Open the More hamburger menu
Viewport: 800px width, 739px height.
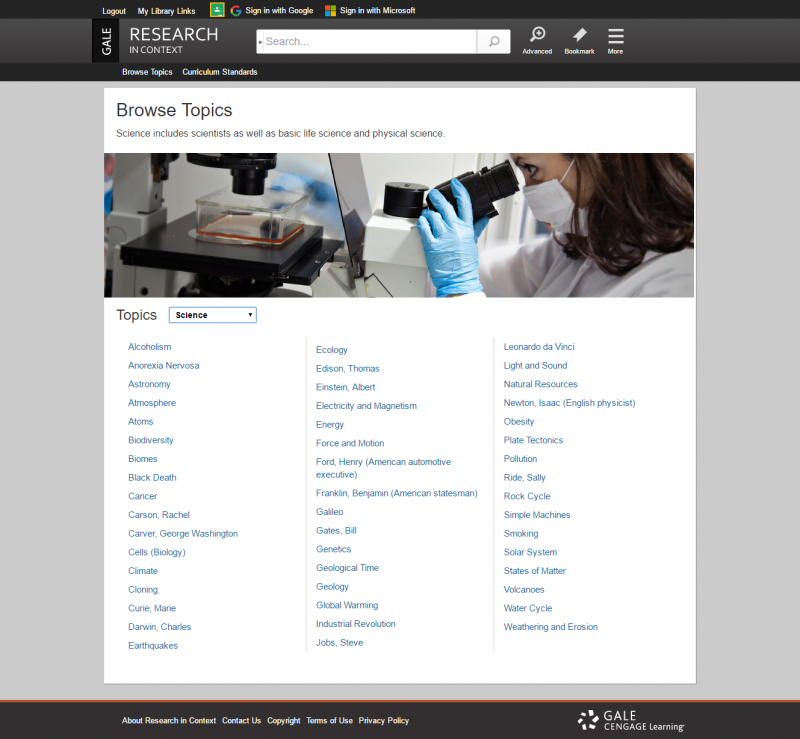coord(616,40)
